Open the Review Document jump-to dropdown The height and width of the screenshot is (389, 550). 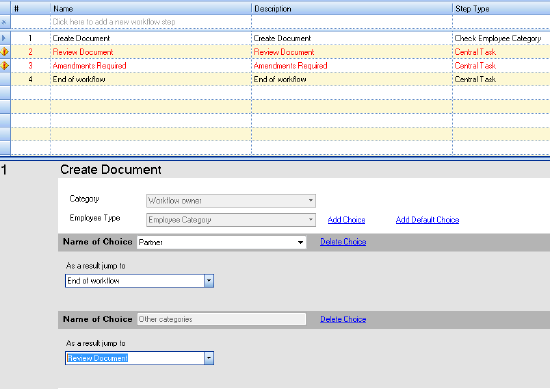(x=209, y=358)
